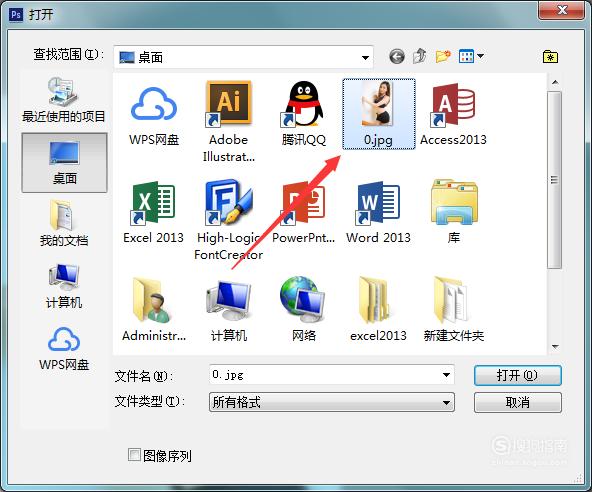592x492 pixels.
Task: Open the view menu dropdown button
Action: tap(471, 56)
